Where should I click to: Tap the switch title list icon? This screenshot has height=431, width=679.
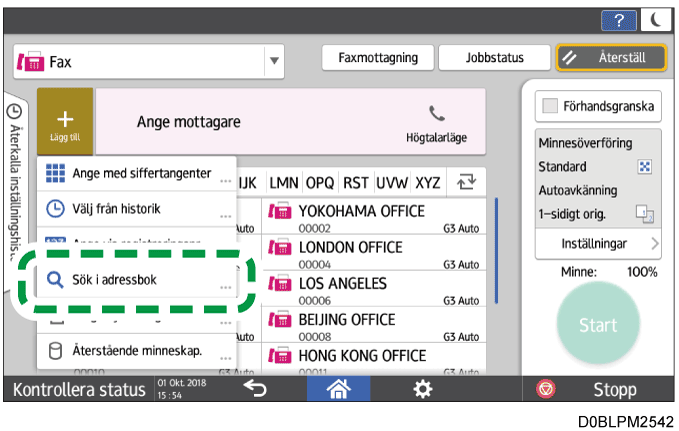[x=463, y=182]
